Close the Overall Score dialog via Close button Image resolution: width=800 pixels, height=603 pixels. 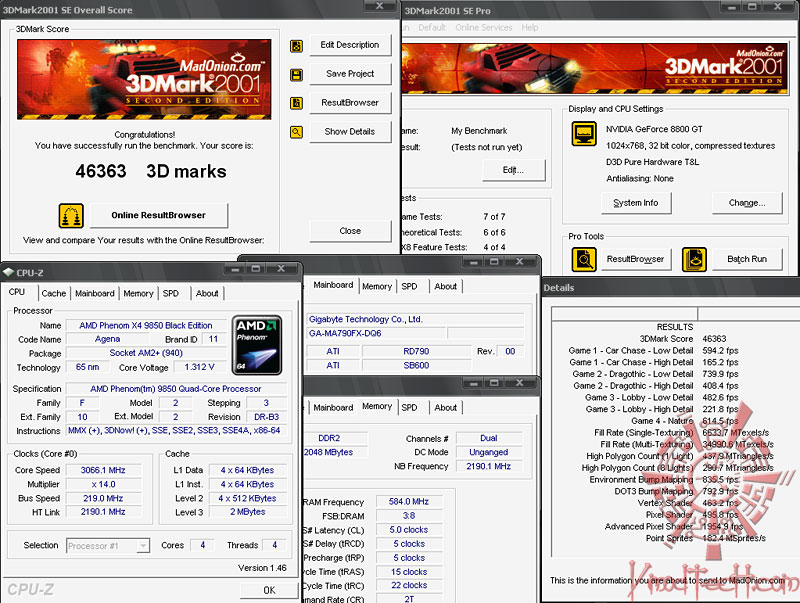tap(350, 231)
